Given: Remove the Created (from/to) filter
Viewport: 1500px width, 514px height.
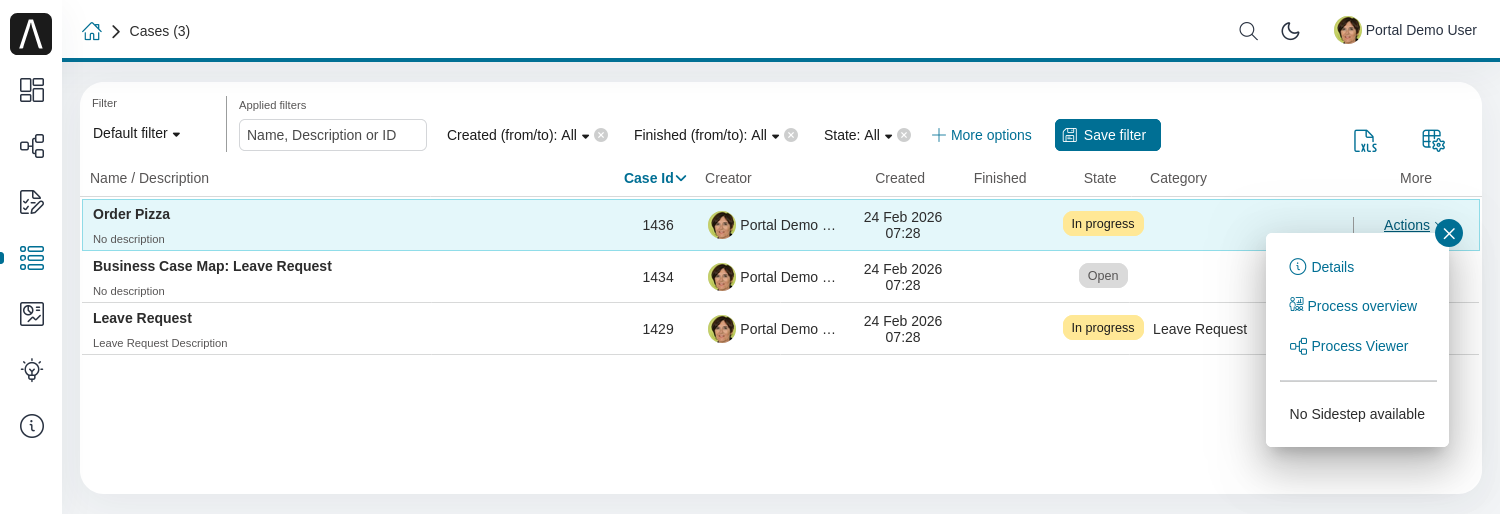Looking at the screenshot, I should [601, 135].
